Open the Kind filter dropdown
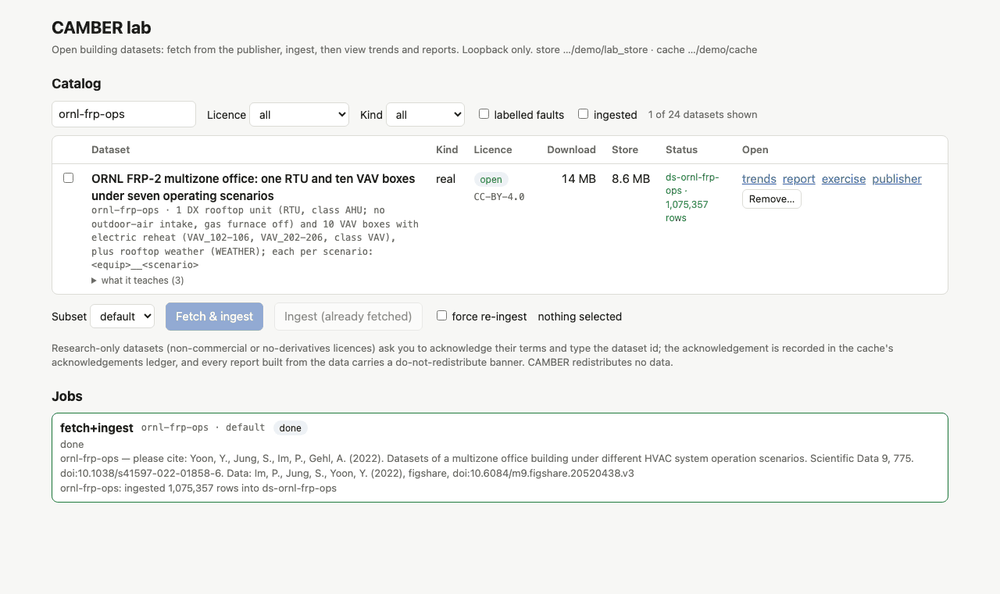Viewport: 1000px width, 594px height. pos(425,115)
